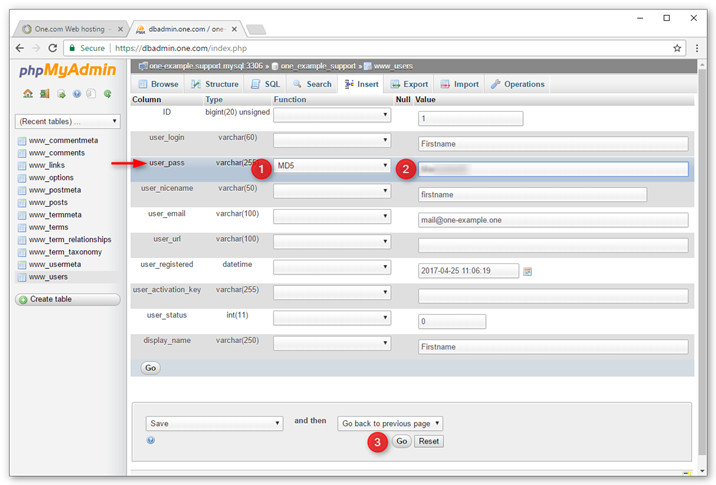Screen dimensions: 716x485
Task: Select www_posts table in sidebar
Action: tap(48, 202)
